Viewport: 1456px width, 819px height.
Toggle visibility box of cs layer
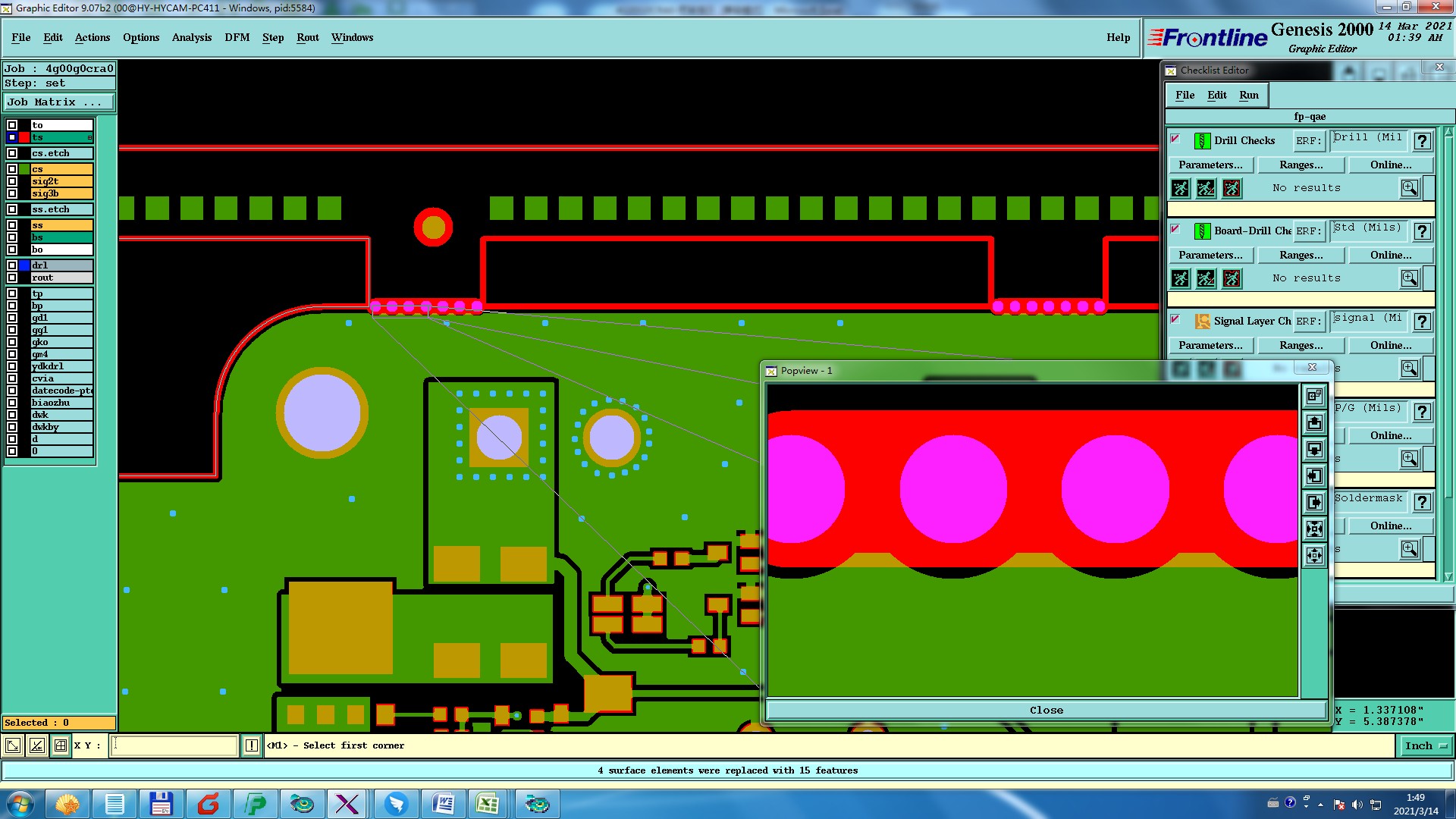(12, 169)
